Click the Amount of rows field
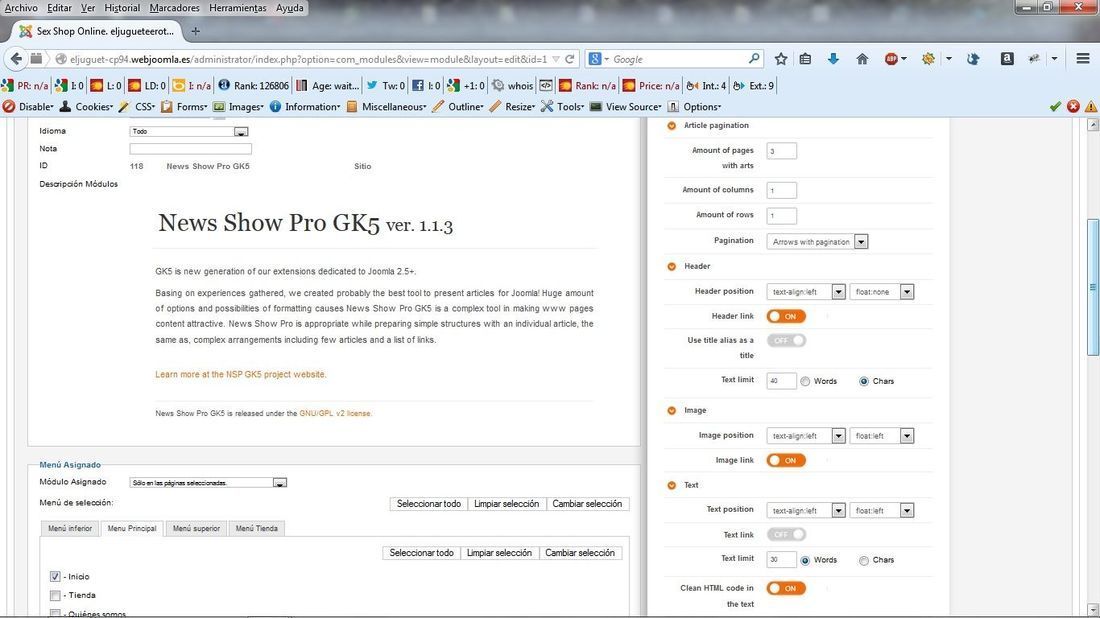The image size is (1100, 618). [x=782, y=215]
